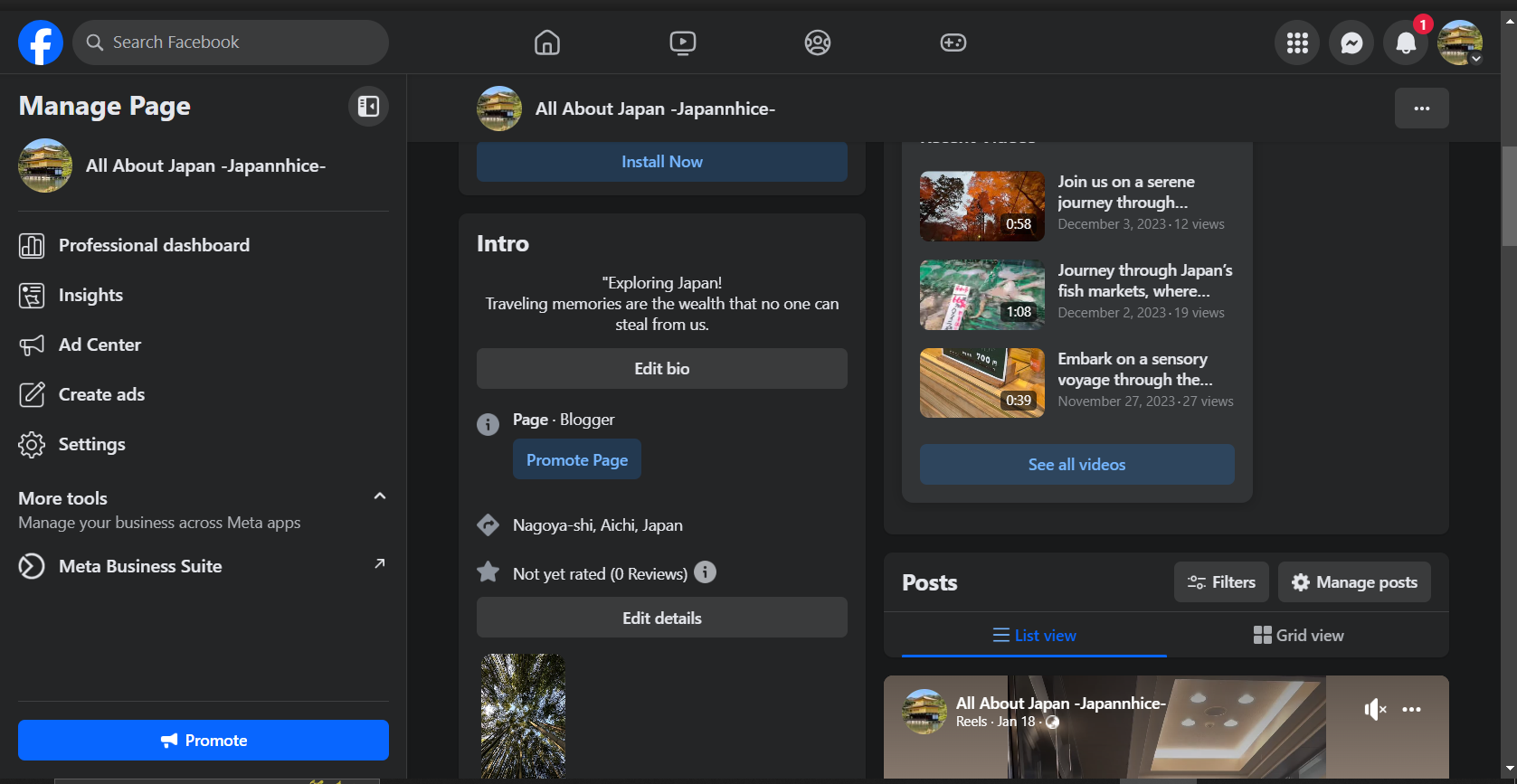
Task: Click the external-link arrow for Meta Business Suite
Action: click(x=380, y=563)
